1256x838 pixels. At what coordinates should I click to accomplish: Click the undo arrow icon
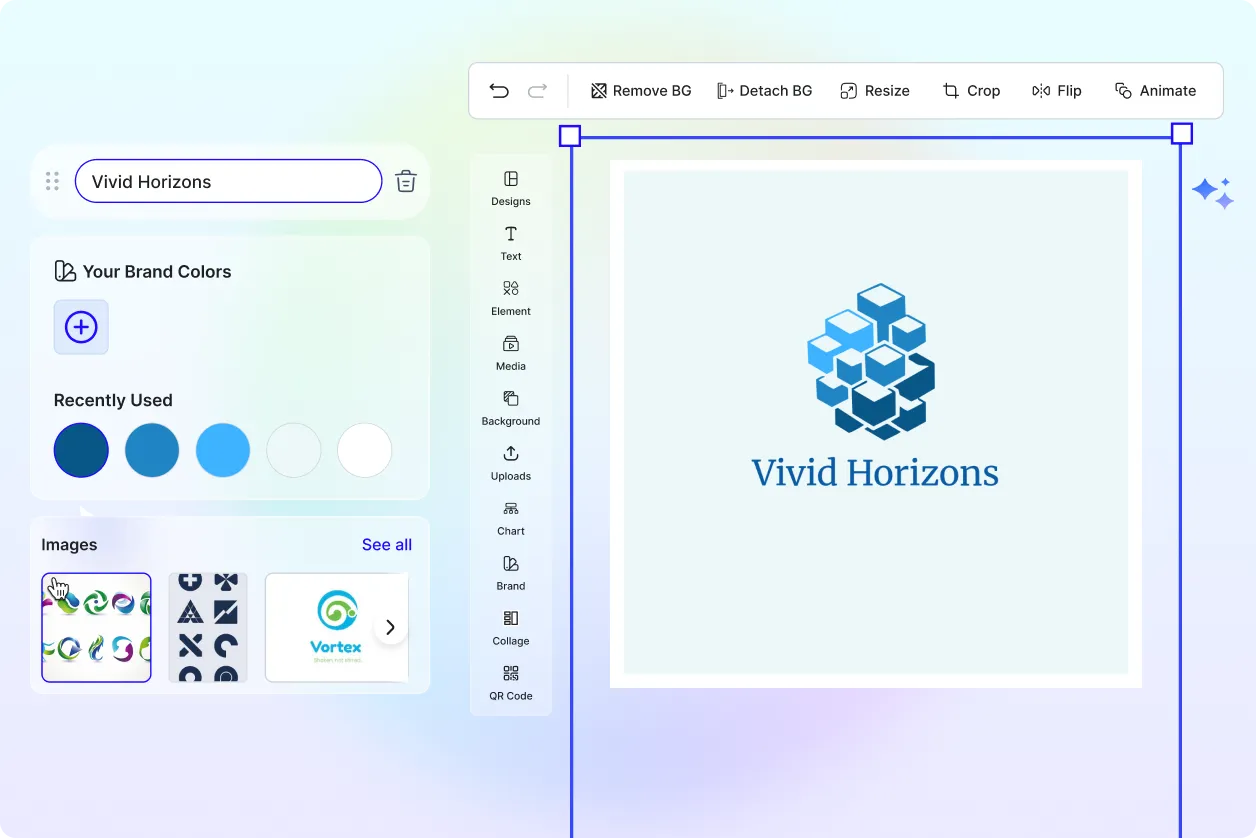point(499,91)
